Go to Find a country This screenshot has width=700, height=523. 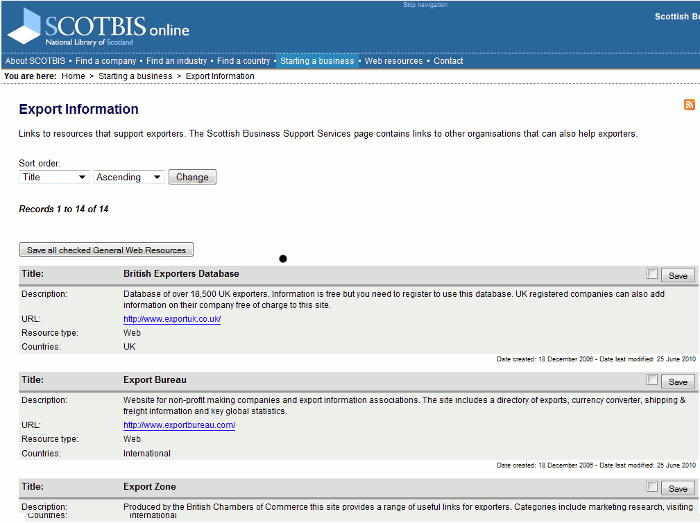(x=243, y=61)
